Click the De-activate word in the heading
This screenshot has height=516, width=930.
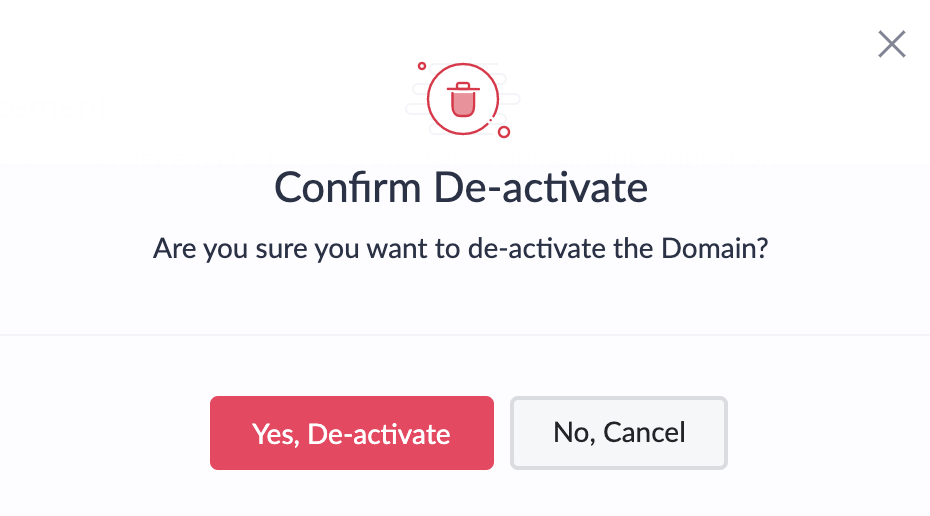coord(541,187)
